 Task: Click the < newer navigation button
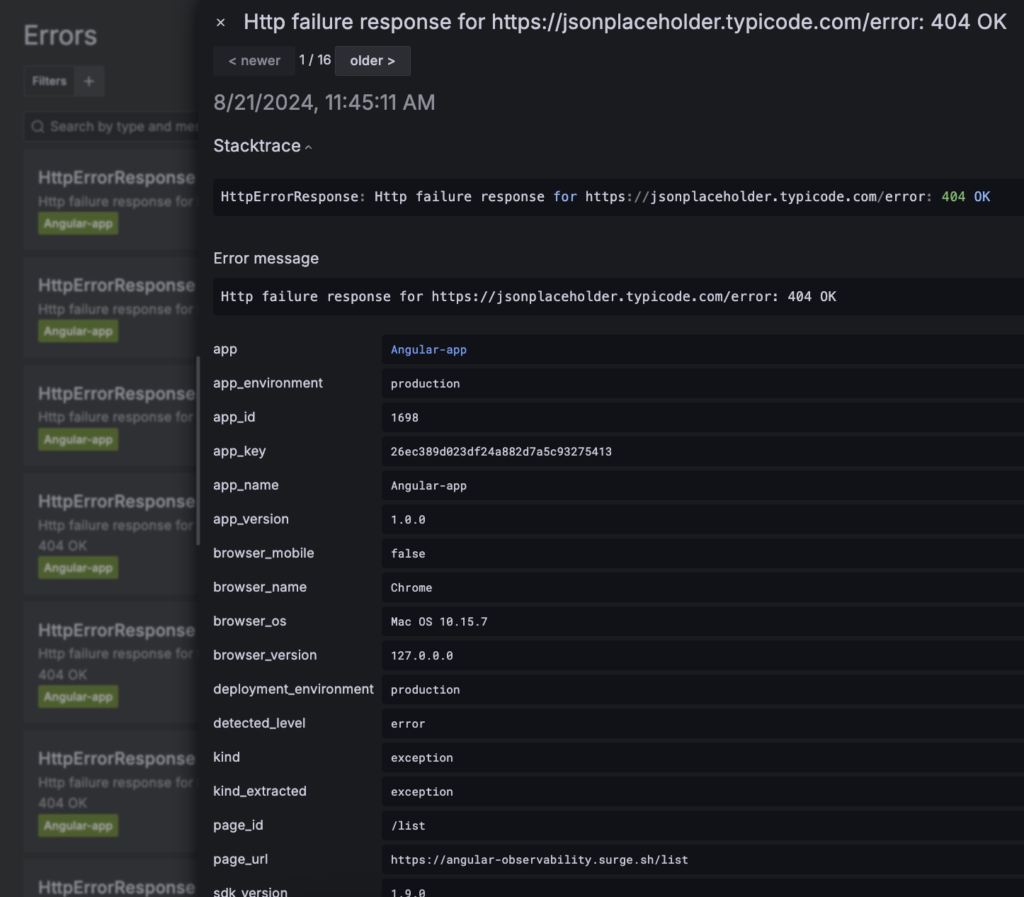(x=253, y=60)
